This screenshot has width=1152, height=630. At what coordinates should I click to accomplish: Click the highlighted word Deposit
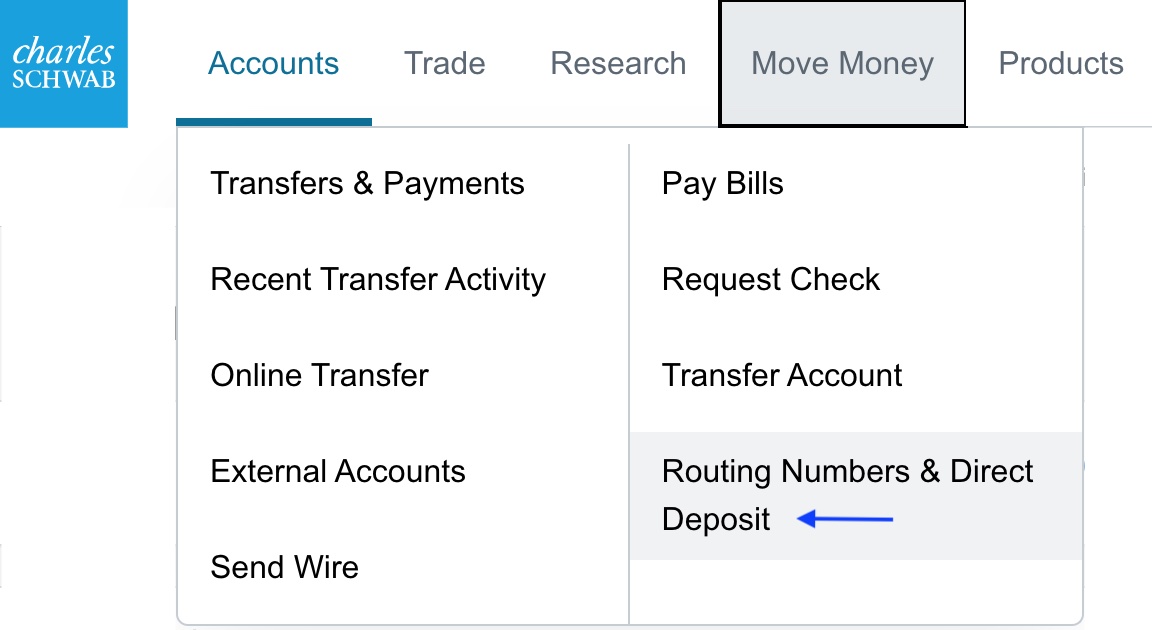[716, 520]
